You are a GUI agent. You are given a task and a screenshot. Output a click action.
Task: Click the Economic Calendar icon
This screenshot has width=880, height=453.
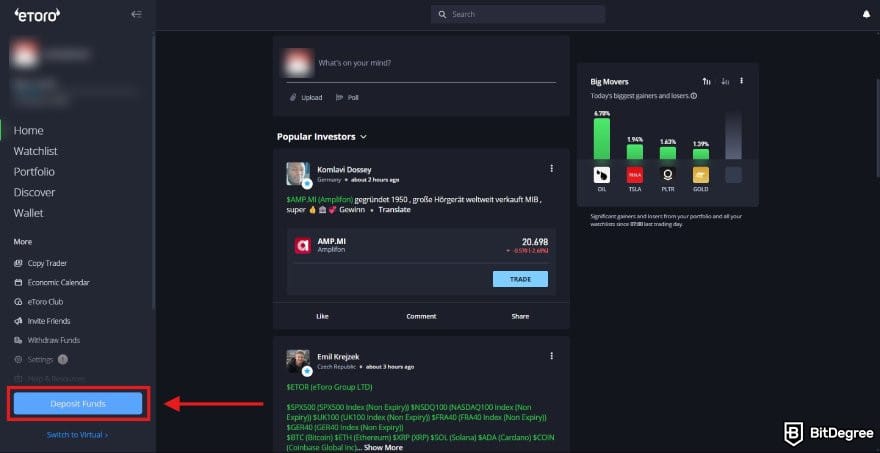(19, 282)
